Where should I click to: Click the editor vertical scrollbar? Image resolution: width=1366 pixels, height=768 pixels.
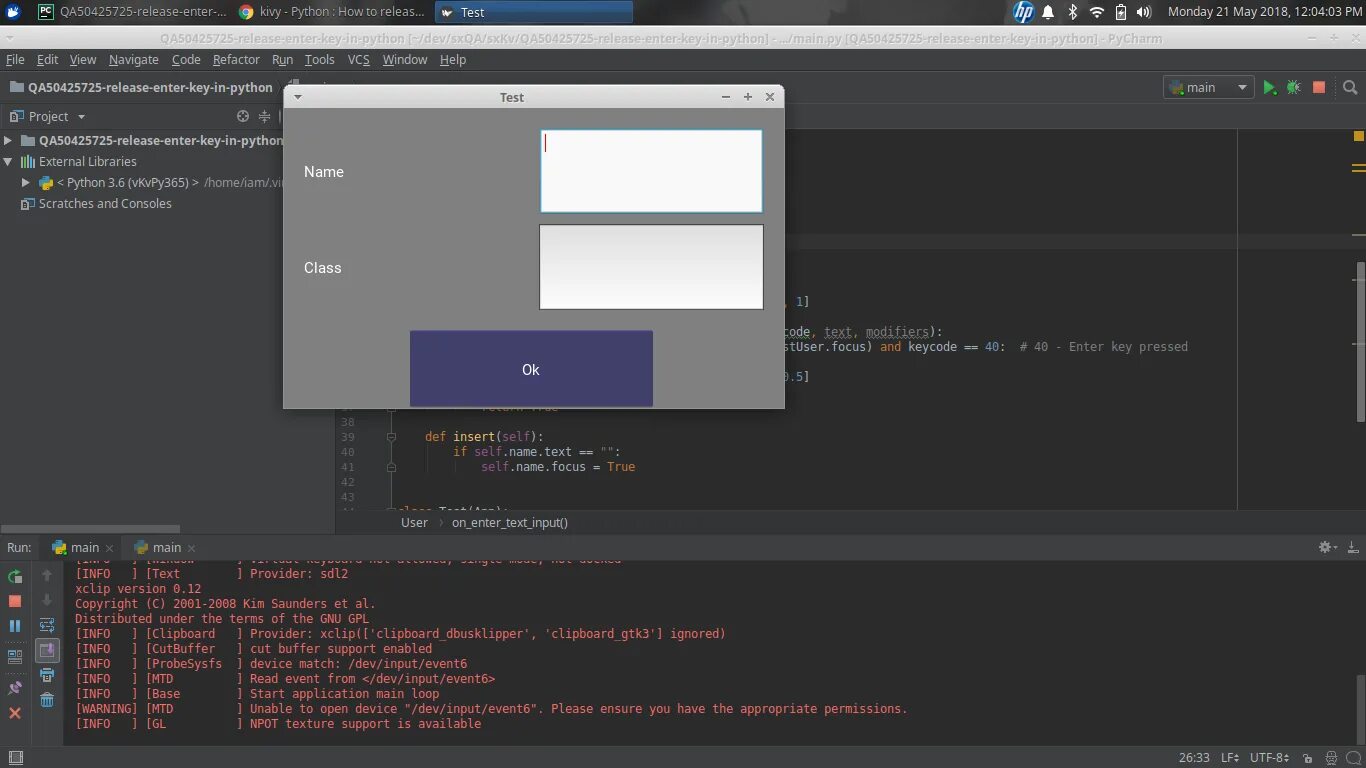(1360, 340)
